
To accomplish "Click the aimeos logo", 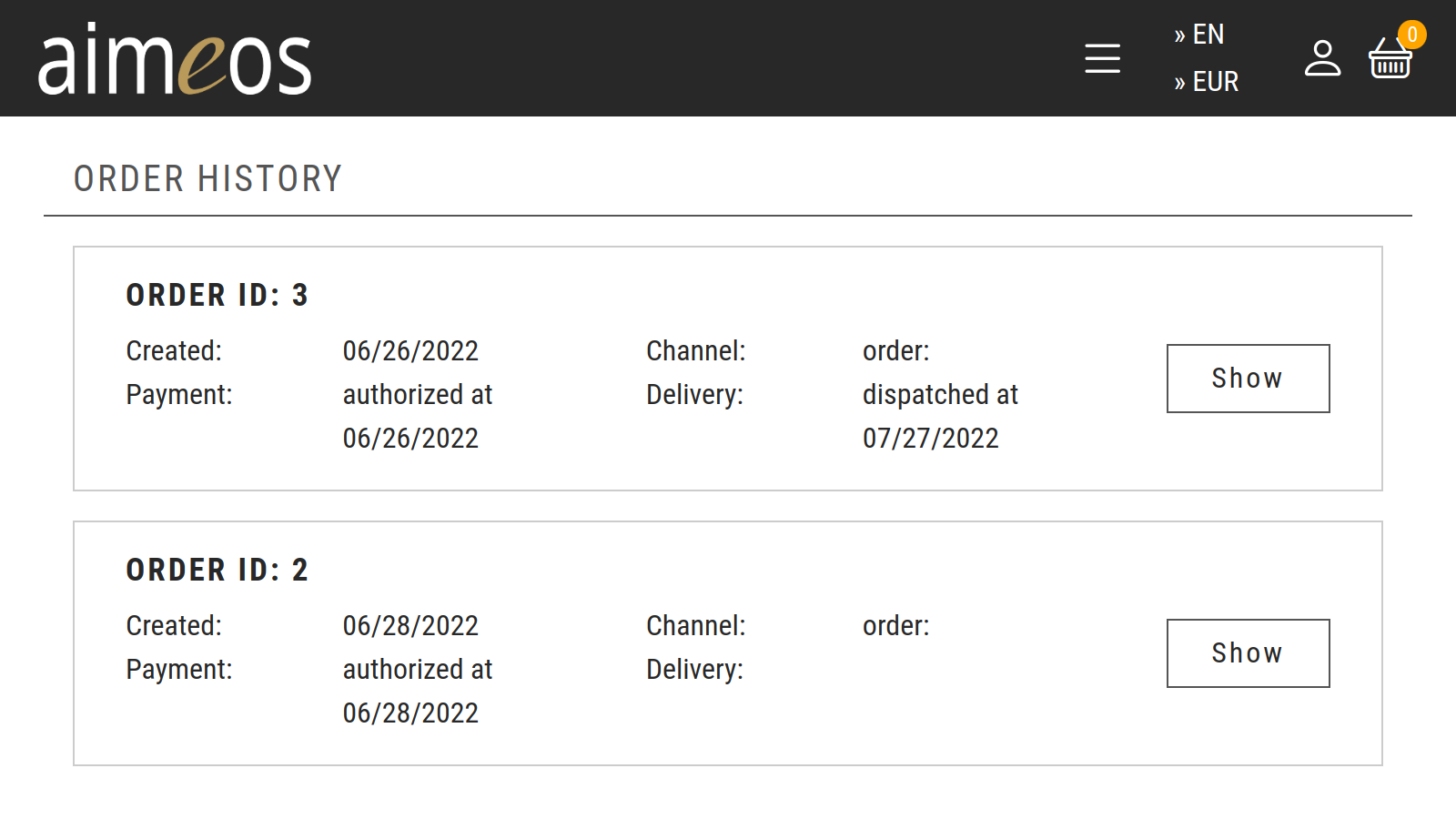I will point(175,60).
